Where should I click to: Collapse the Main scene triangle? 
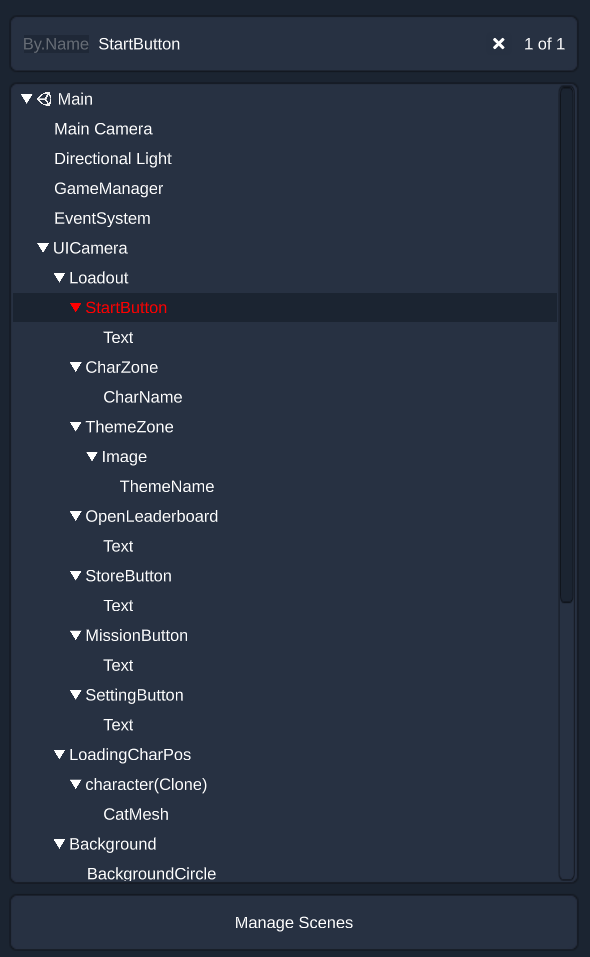tap(26, 99)
